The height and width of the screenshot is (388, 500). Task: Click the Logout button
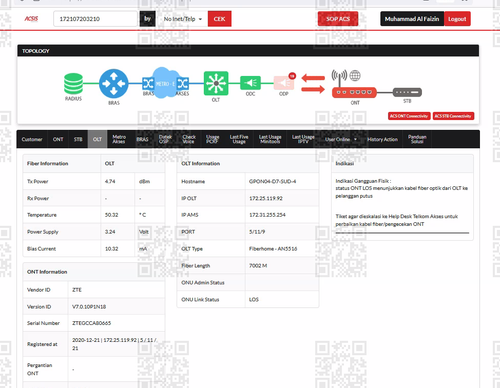457,19
